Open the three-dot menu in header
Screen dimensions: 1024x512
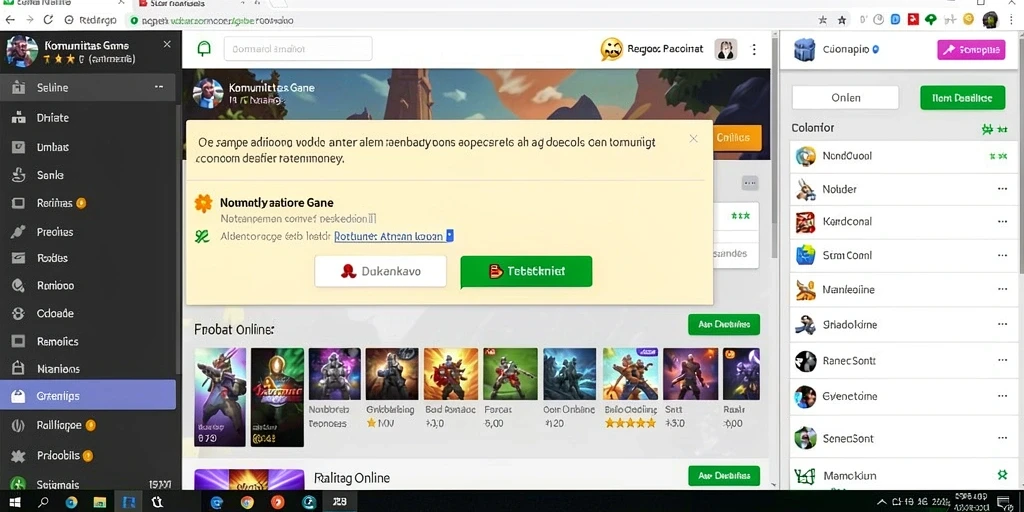click(x=754, y=49)
